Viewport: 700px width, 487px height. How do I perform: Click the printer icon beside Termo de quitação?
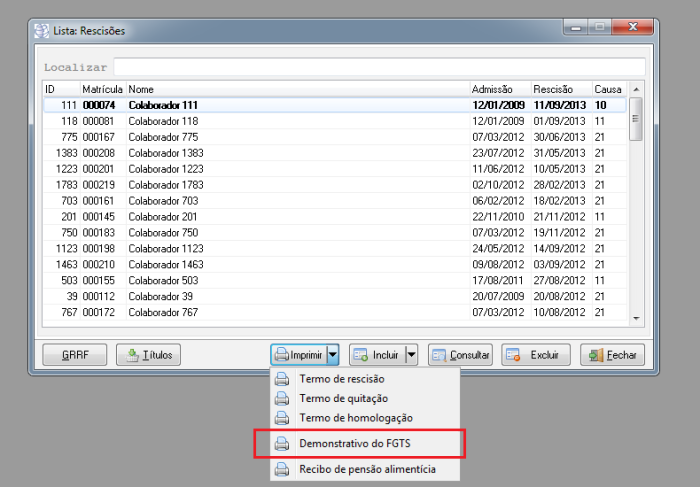click(x=282, y=398)
